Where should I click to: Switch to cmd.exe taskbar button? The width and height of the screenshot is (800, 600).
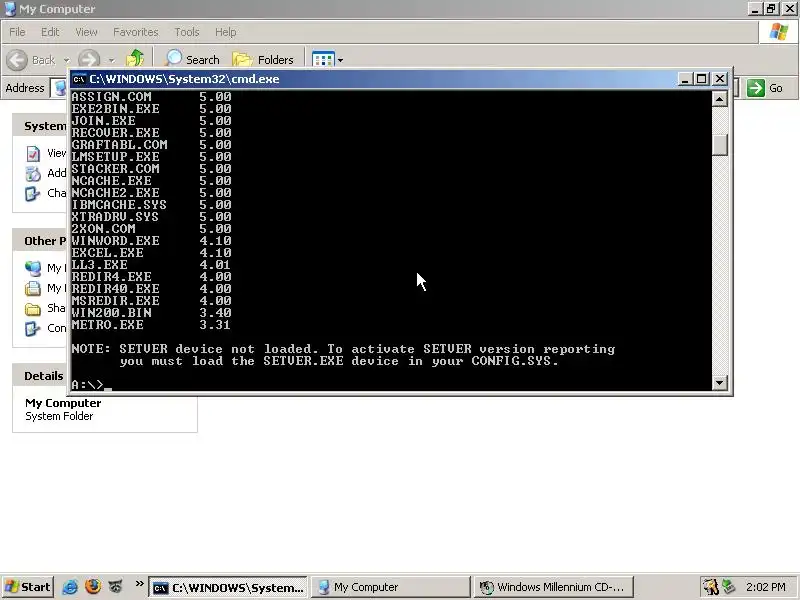tap(228, 588)
